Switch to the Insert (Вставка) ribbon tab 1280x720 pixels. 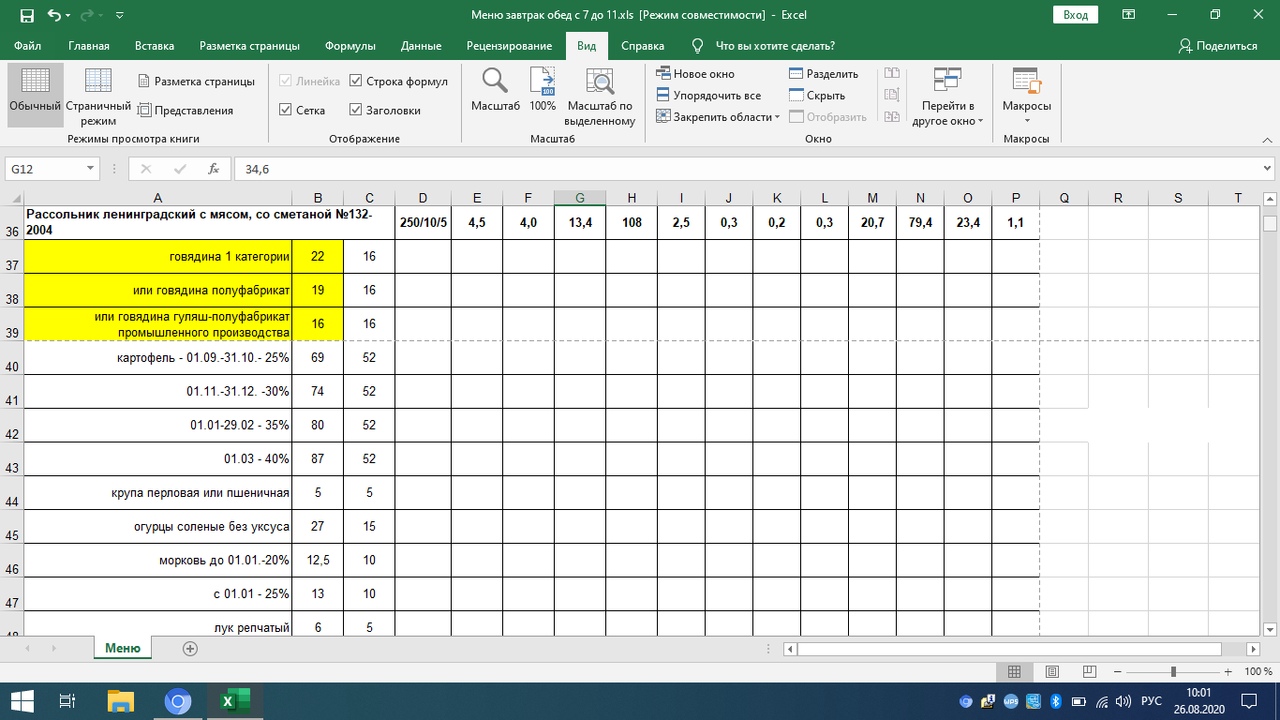[154, 46]
